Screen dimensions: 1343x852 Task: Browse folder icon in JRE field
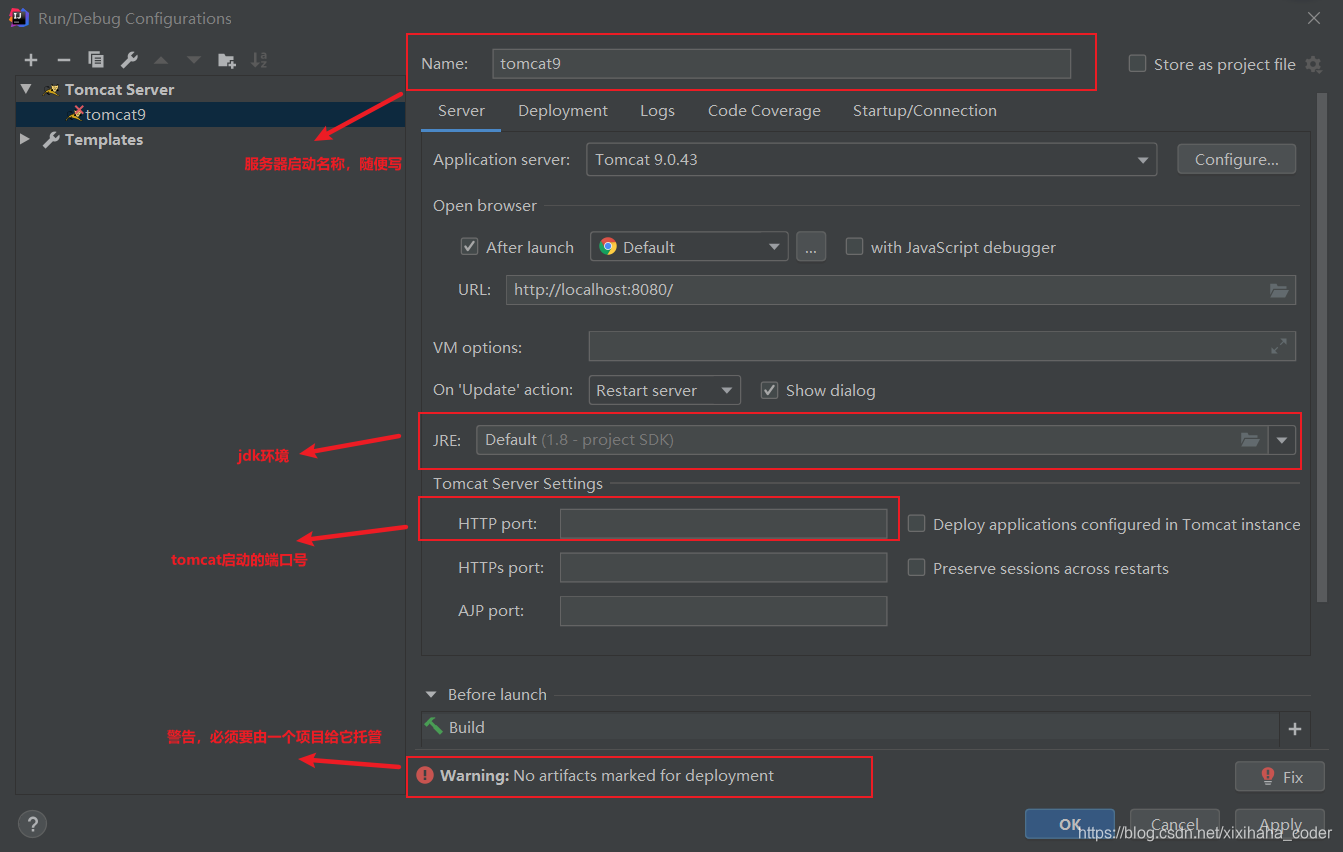point(1250,440)
